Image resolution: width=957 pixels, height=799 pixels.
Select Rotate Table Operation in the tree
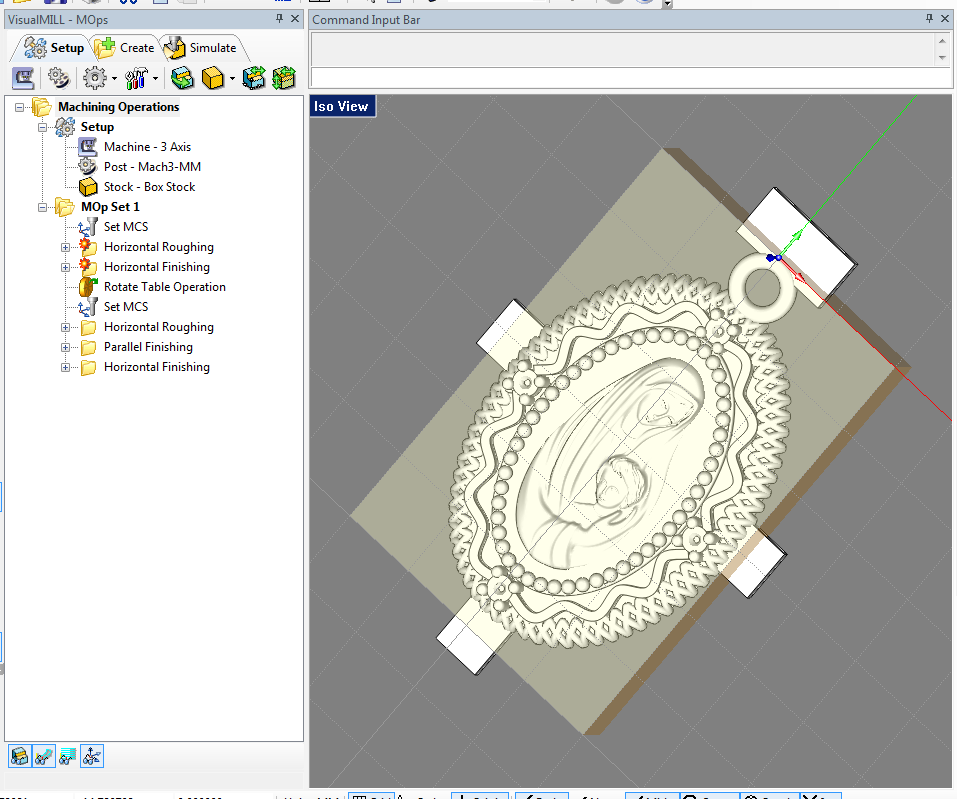pyautogui.click(x=164, y=287)
